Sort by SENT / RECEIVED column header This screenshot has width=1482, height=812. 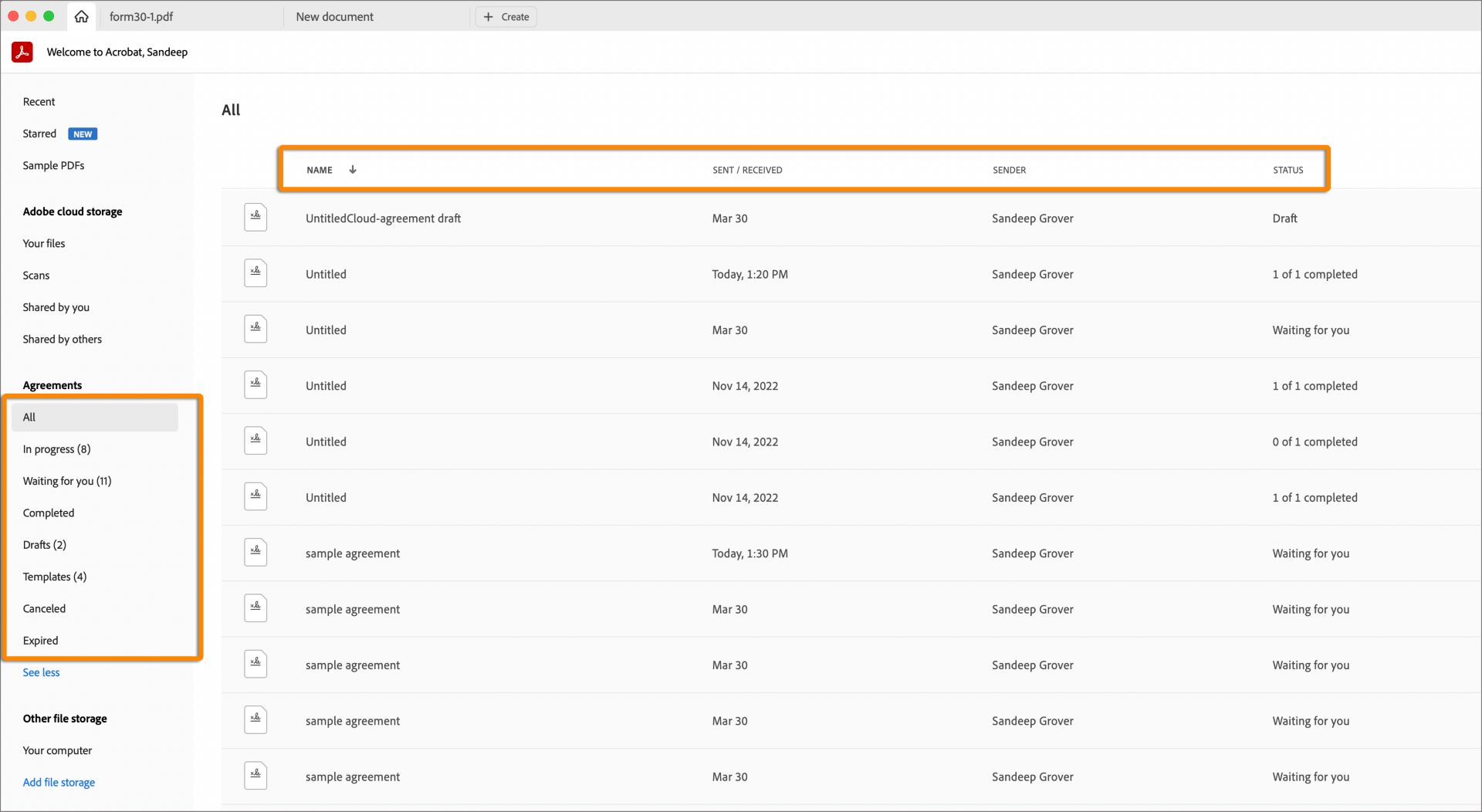point(746,170)
